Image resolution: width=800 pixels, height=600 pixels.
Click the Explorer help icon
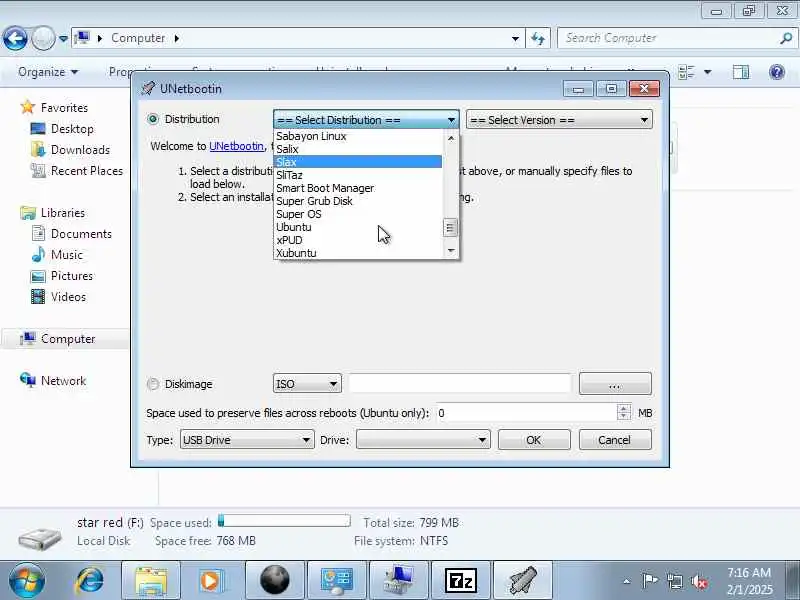(777, 72)
